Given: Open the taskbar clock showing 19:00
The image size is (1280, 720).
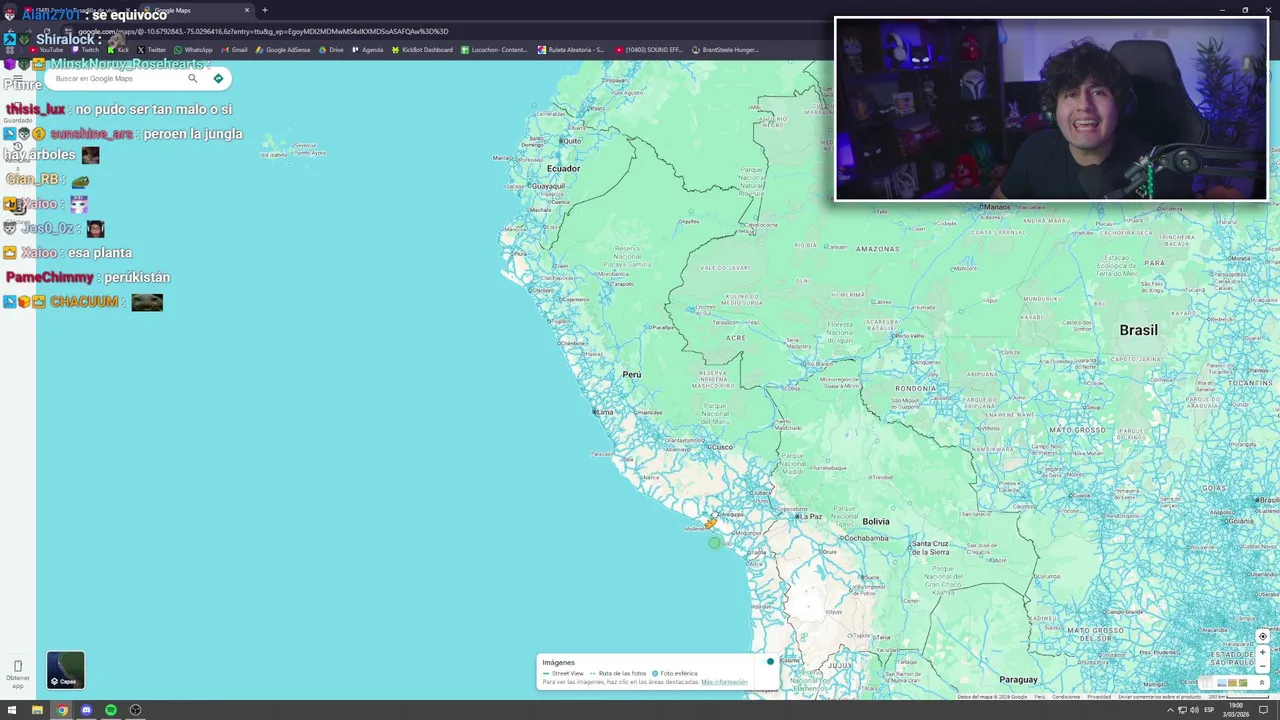Looking at the screenshot, I should (1235, 710).
